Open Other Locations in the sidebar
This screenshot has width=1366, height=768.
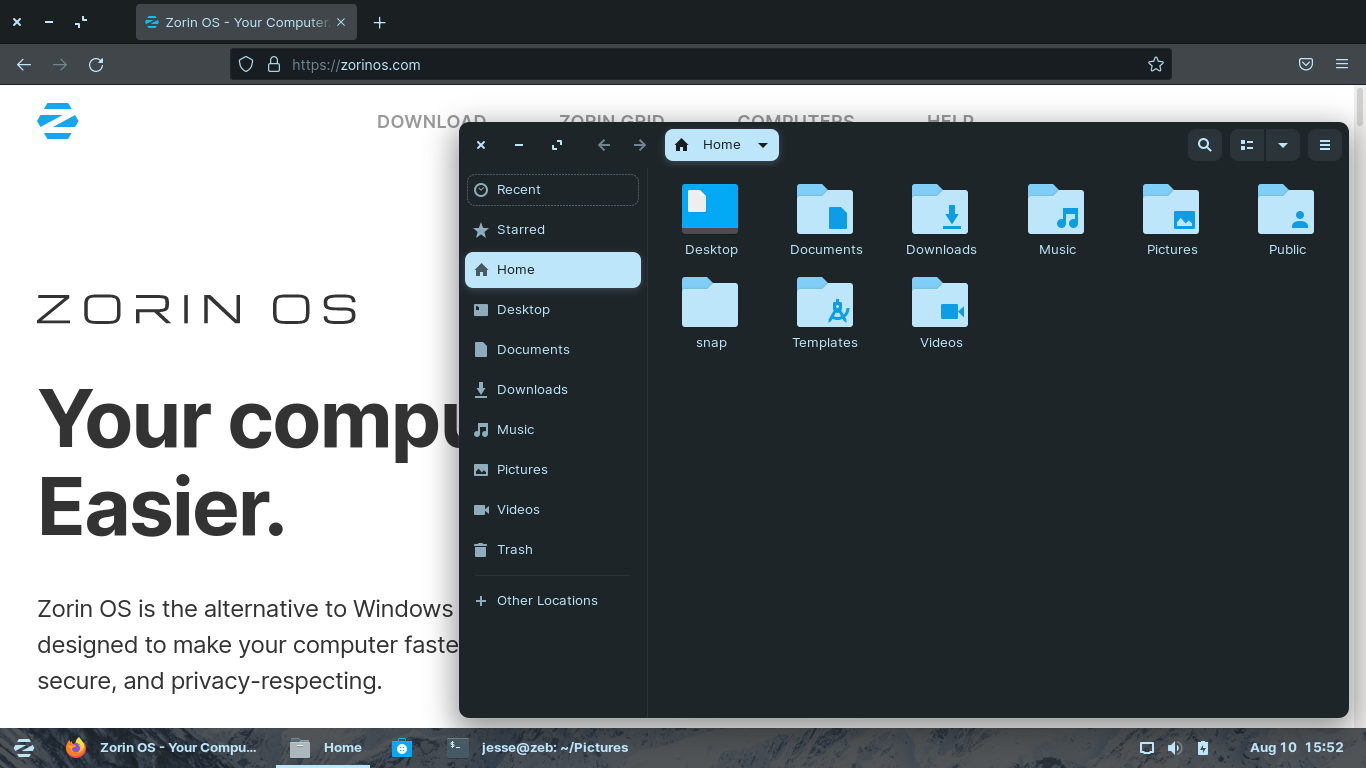click(553, 601)
